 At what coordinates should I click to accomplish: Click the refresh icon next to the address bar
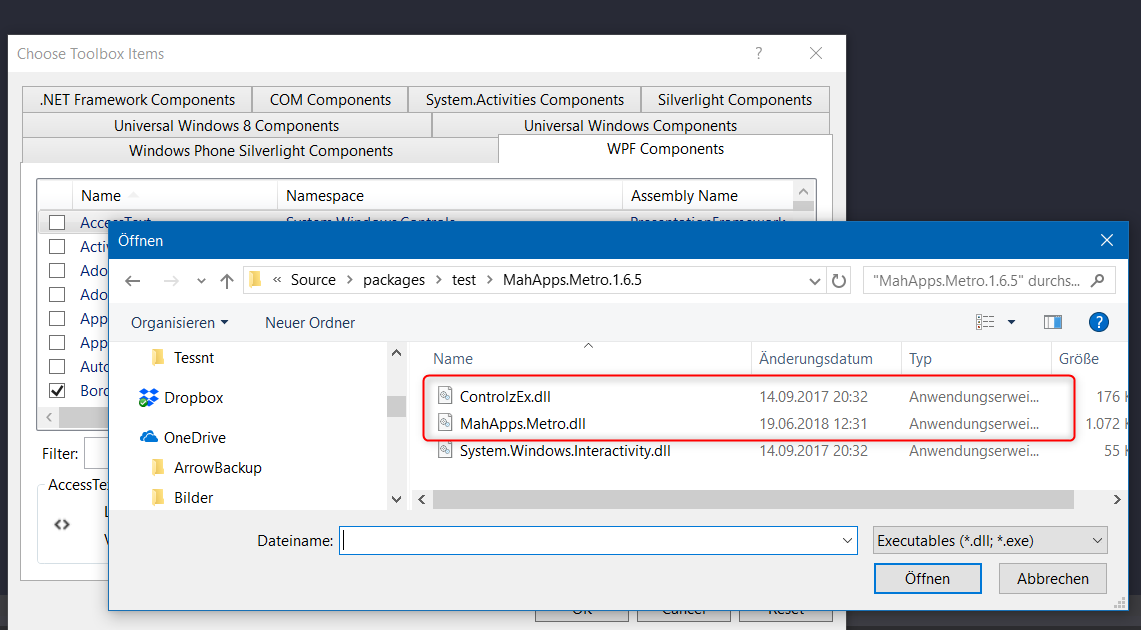[839, 280]
